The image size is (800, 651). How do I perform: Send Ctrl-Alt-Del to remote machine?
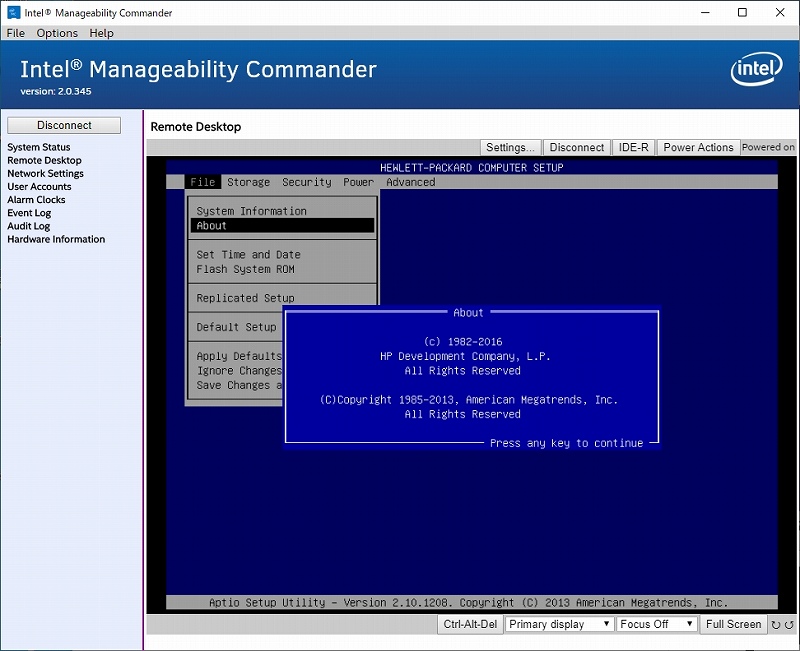[470, 624]
